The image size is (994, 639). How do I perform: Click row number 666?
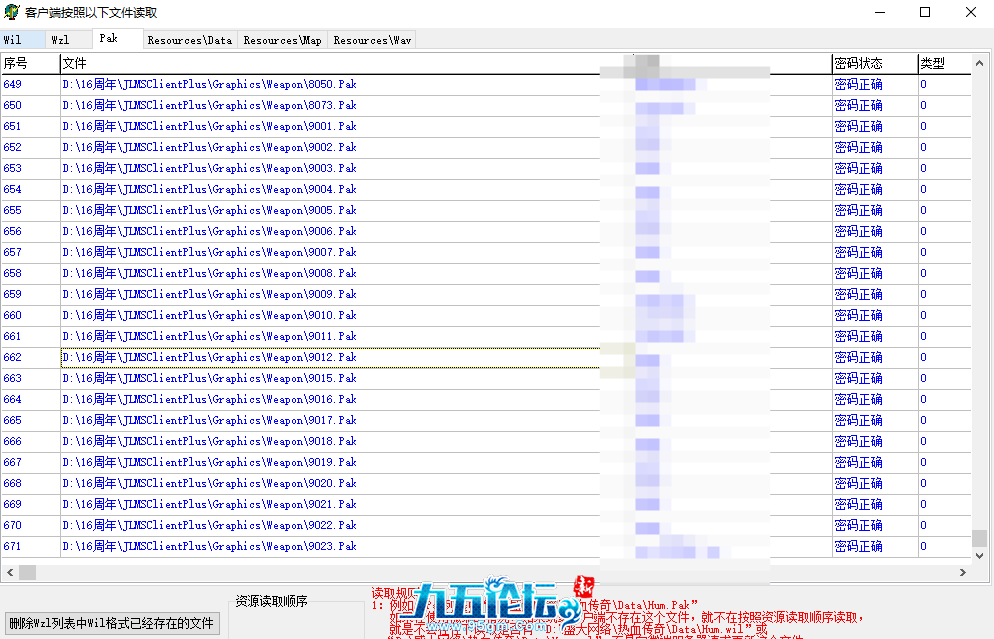pos(13,441)
